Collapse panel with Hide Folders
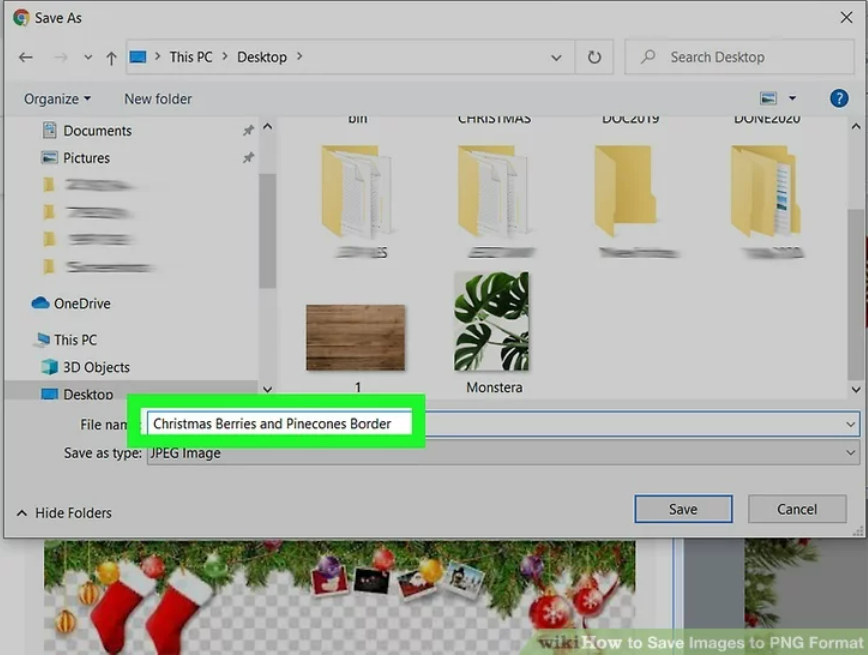This screenshot has height=663, width=868. pyautogui.click(x=64, y=513)
